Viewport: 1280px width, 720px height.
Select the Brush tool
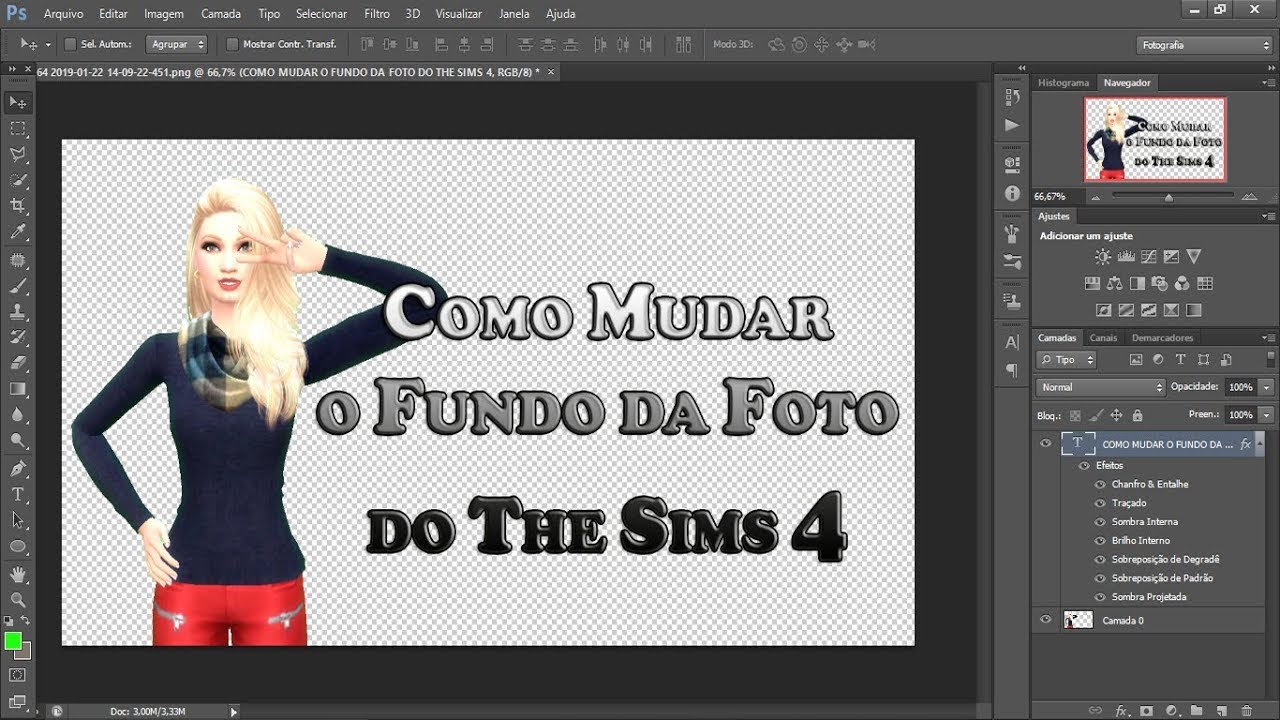click(18, 286)
